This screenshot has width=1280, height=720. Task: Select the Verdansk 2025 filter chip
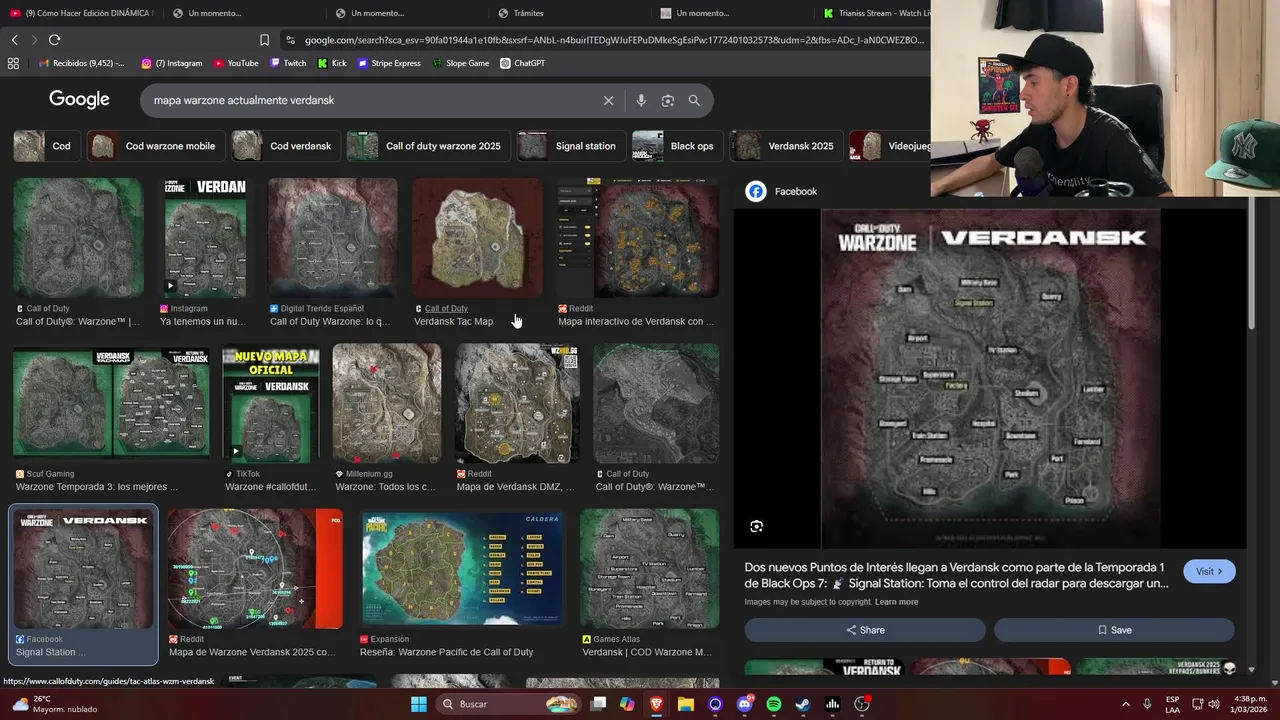coord(785,146)
